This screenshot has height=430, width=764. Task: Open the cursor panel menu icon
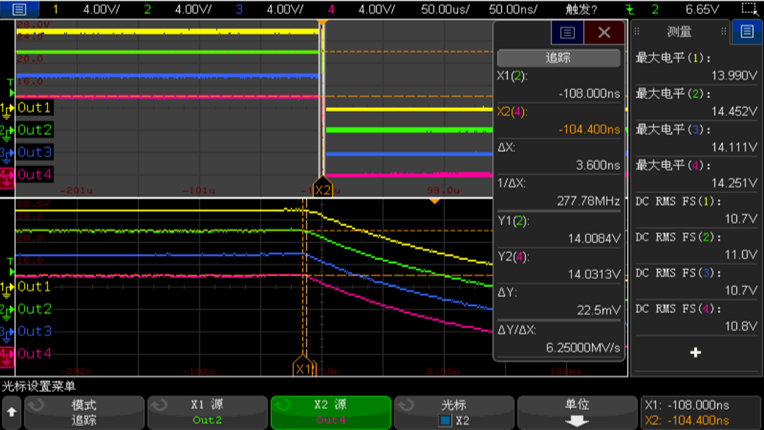pos(567,33)
